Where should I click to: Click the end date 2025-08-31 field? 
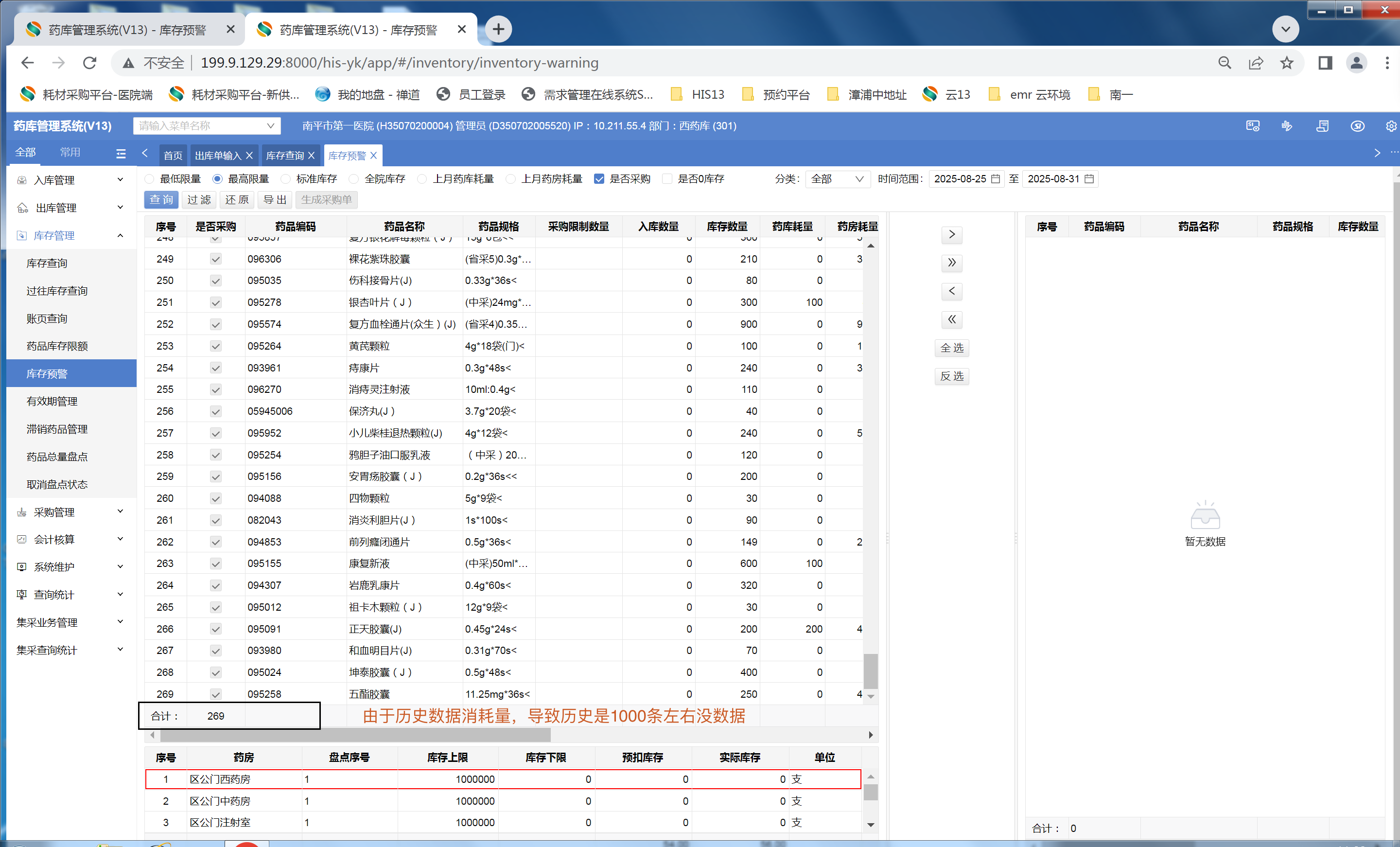click(x=1052, y=179)
